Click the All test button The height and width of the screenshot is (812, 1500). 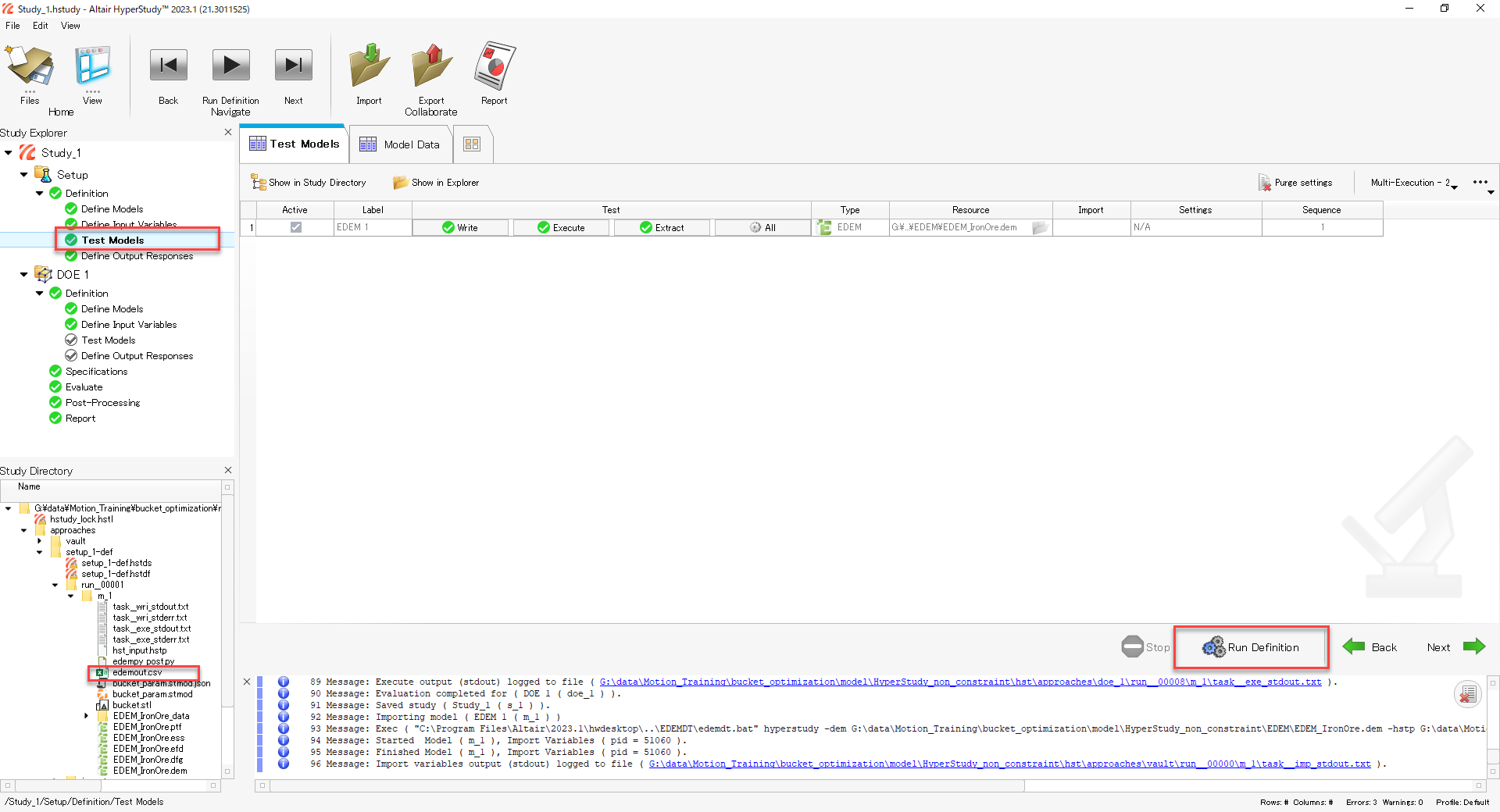click(x=762, y=227)
